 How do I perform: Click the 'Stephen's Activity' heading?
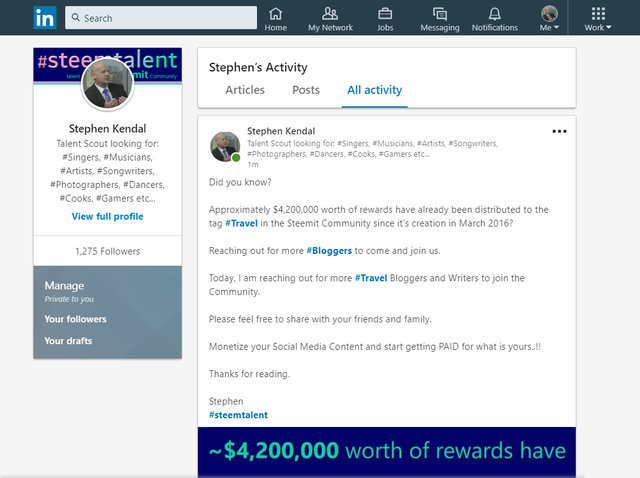point(258,67)
